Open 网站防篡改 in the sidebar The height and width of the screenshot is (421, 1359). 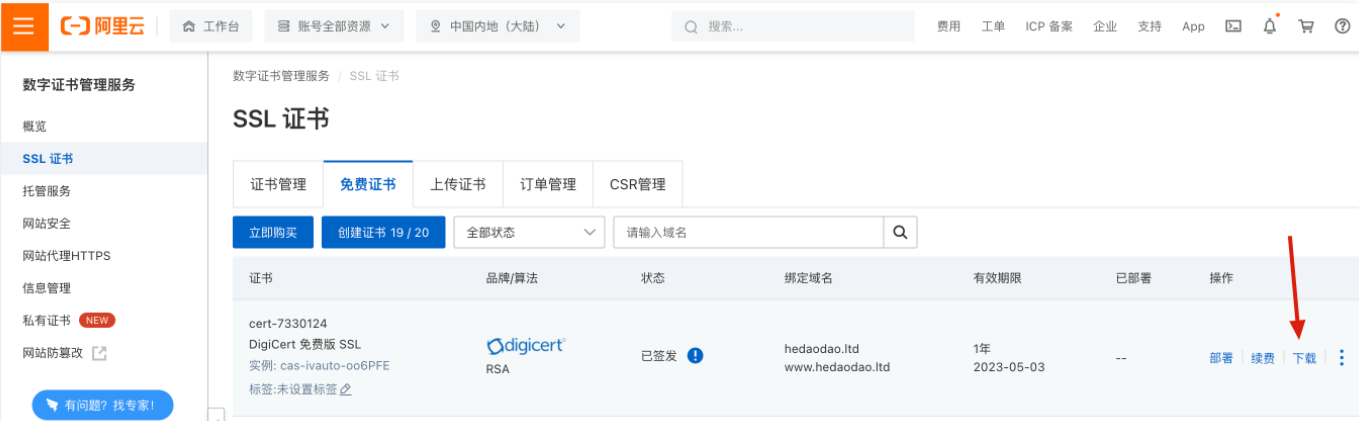coord(53,353)
